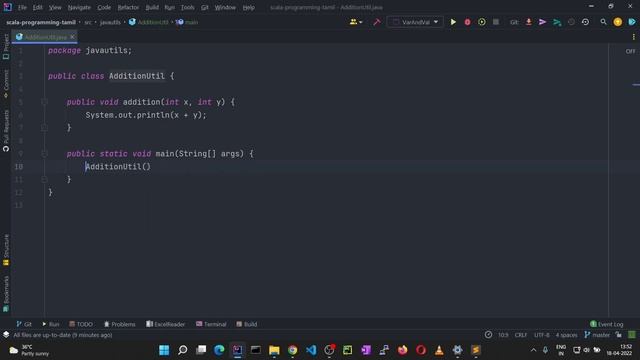This screenshot has width=640, height=360.
Task: Open the Window menu
Action: point(225,7)
